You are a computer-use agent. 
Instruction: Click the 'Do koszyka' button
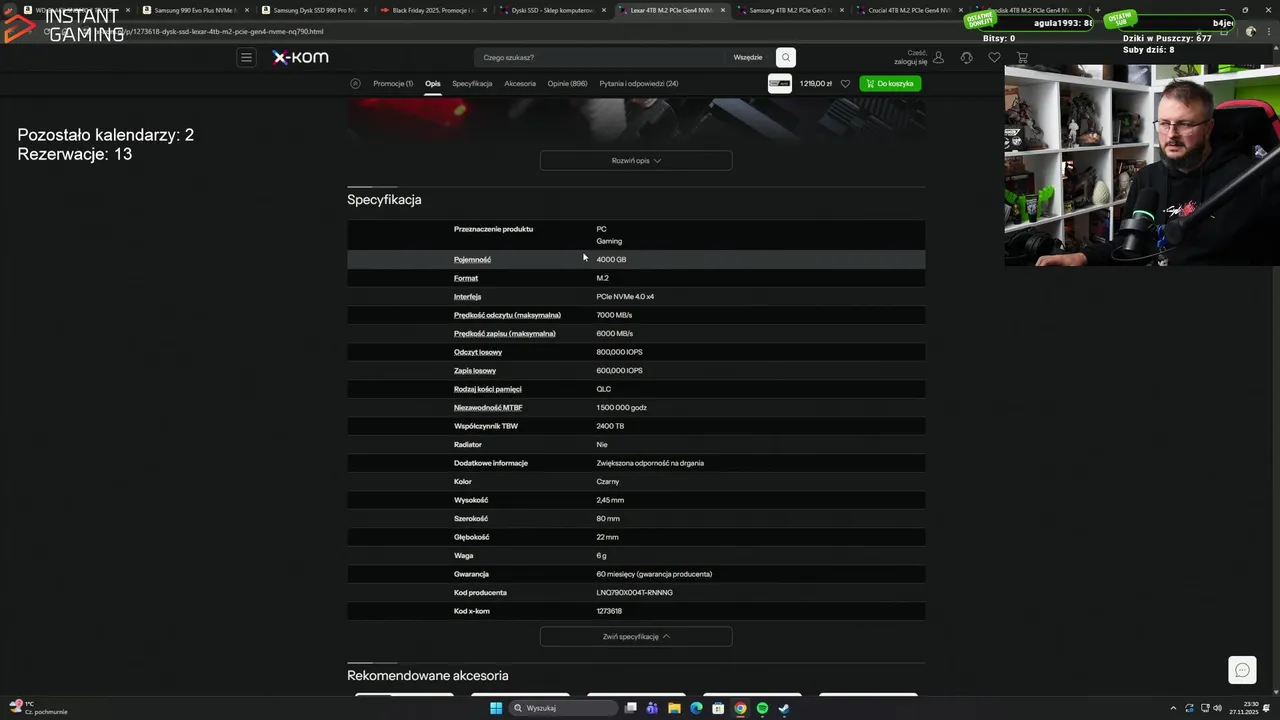890,84
